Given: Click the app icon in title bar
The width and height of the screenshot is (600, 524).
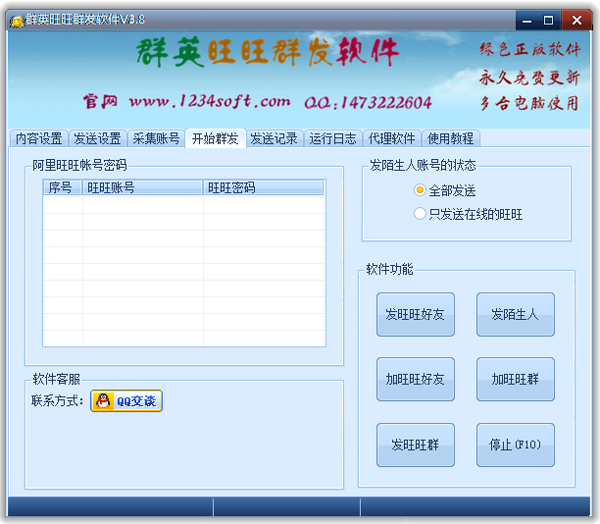Looking at the screenshot, I should pyautogui.click(x=16, y=20).
